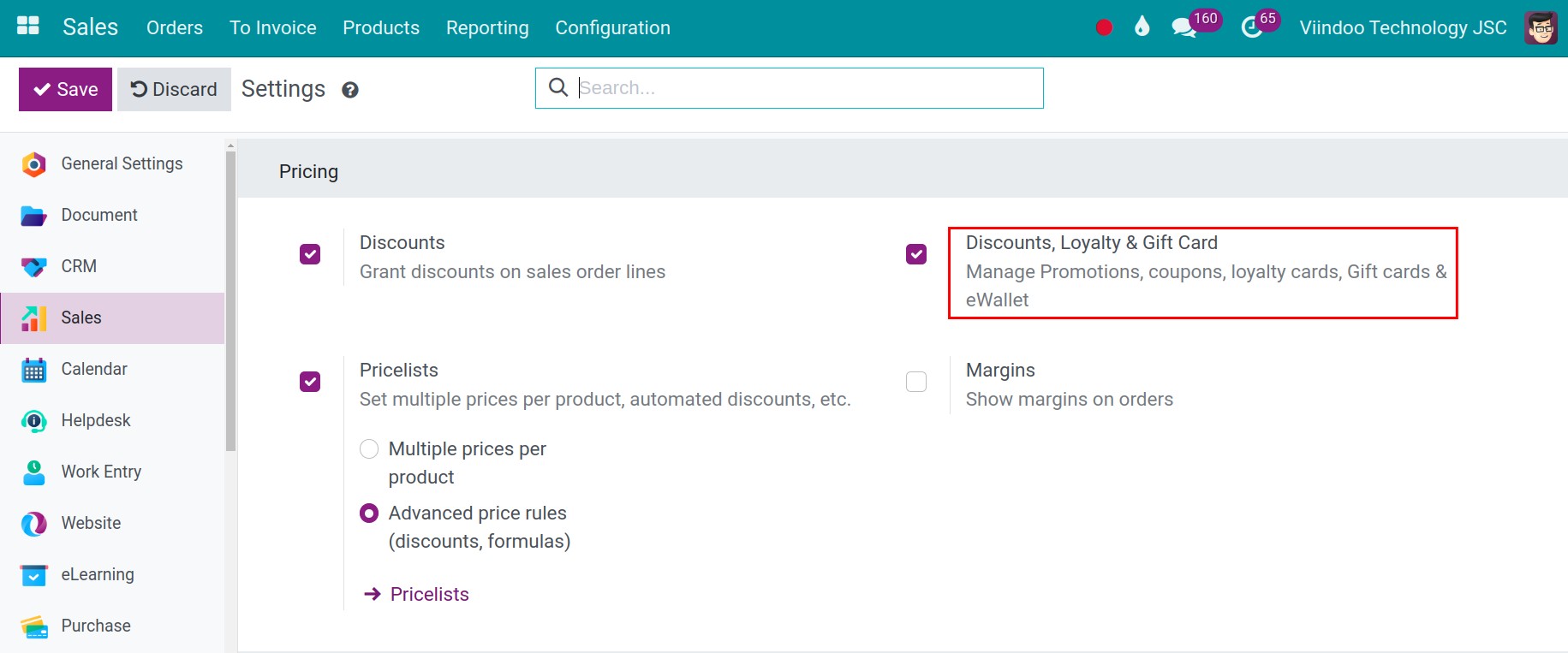Open Website settings section
Viewport: 1568px width, 653px height.
point(112,523)
